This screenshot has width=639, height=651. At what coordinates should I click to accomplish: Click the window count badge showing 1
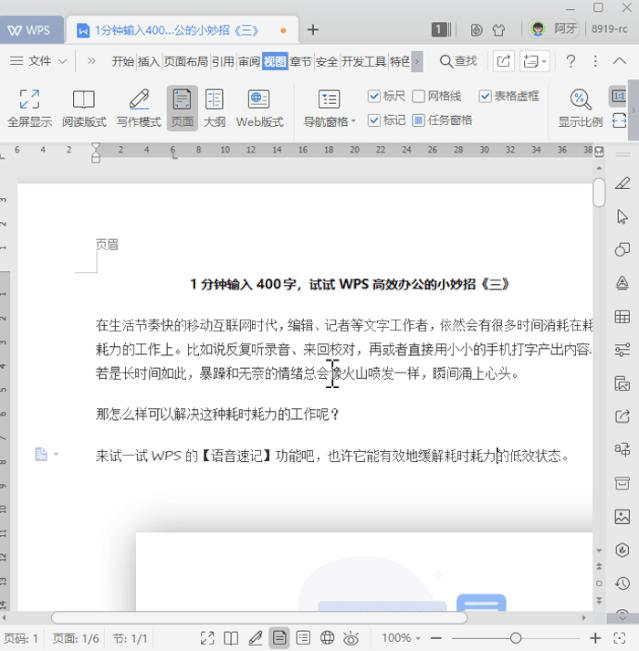click(441, 29)
